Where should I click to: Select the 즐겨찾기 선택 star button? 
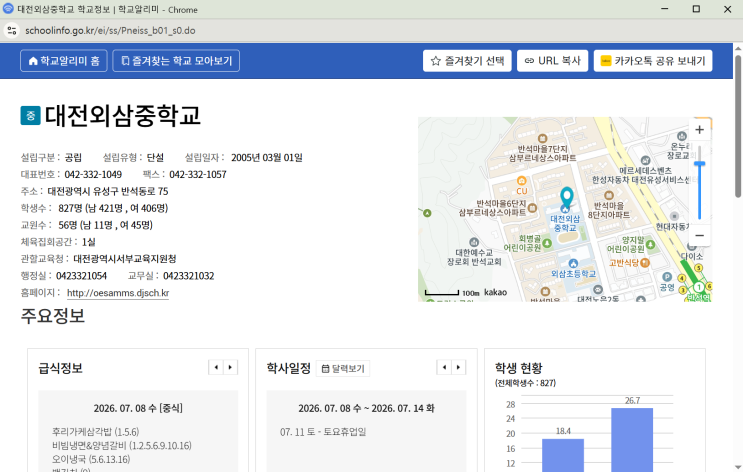[x=467, y=61]
